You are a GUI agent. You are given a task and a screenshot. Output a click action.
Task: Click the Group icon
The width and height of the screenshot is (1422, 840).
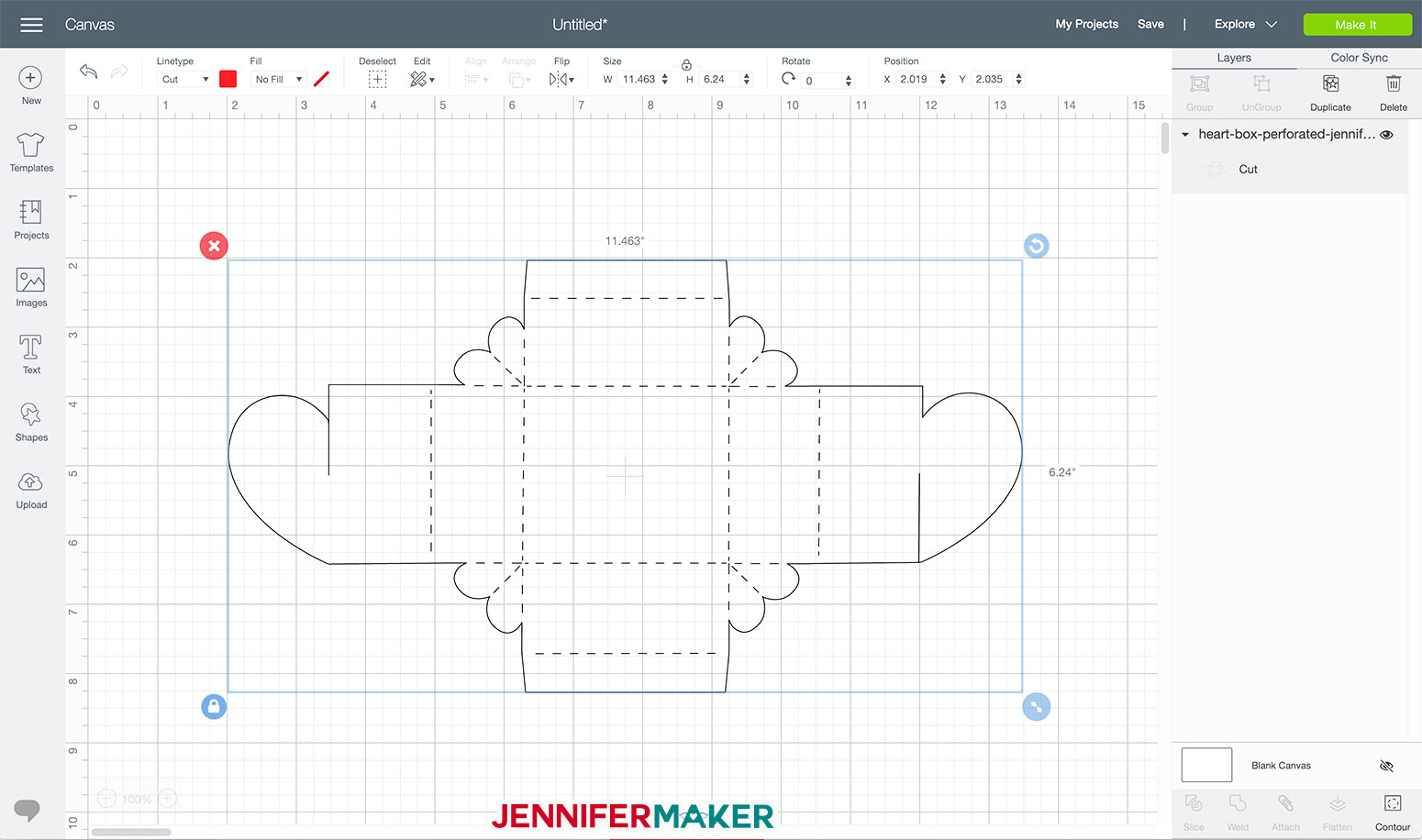pyautogui.click(x=1199, y=84)
